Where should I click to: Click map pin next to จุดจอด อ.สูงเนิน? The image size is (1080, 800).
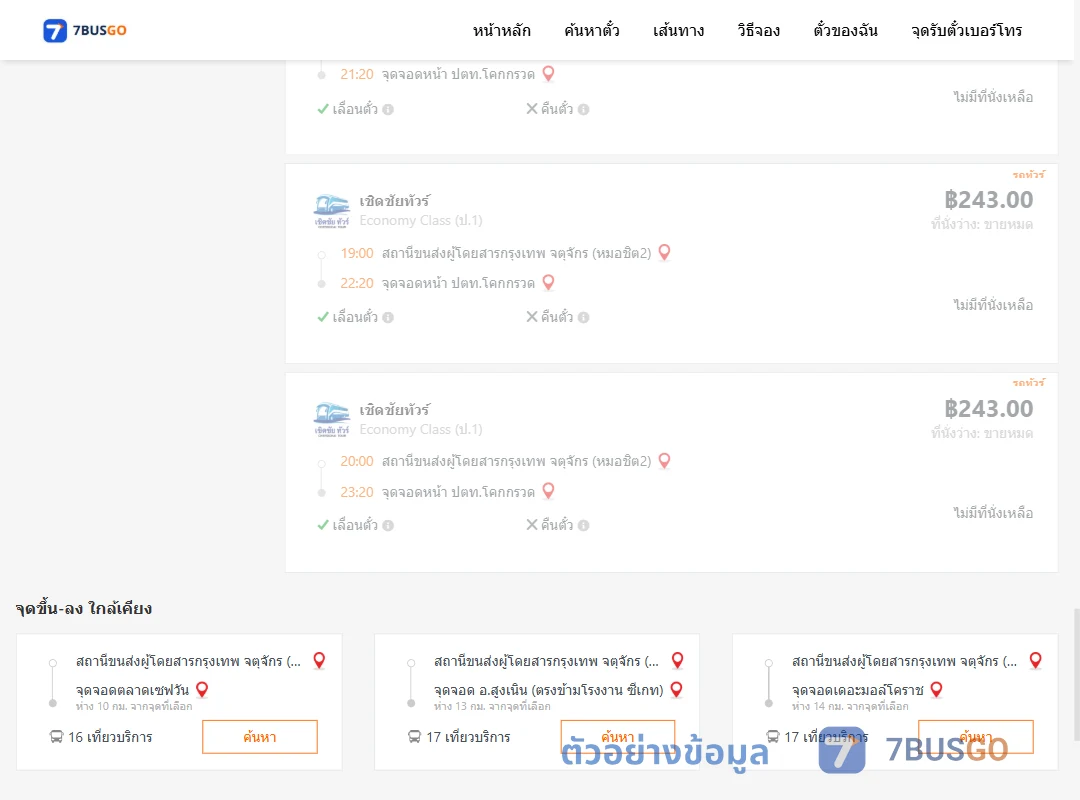click(676, 690)
